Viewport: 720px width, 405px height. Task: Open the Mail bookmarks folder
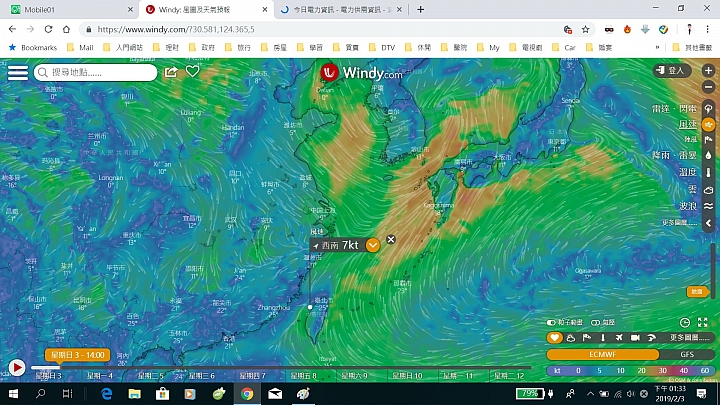pos(80,47)
